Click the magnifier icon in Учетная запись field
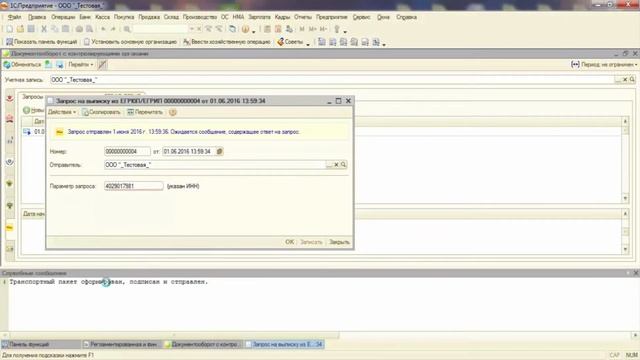Screen dimensions: 640x360 (x=632, y=80)
